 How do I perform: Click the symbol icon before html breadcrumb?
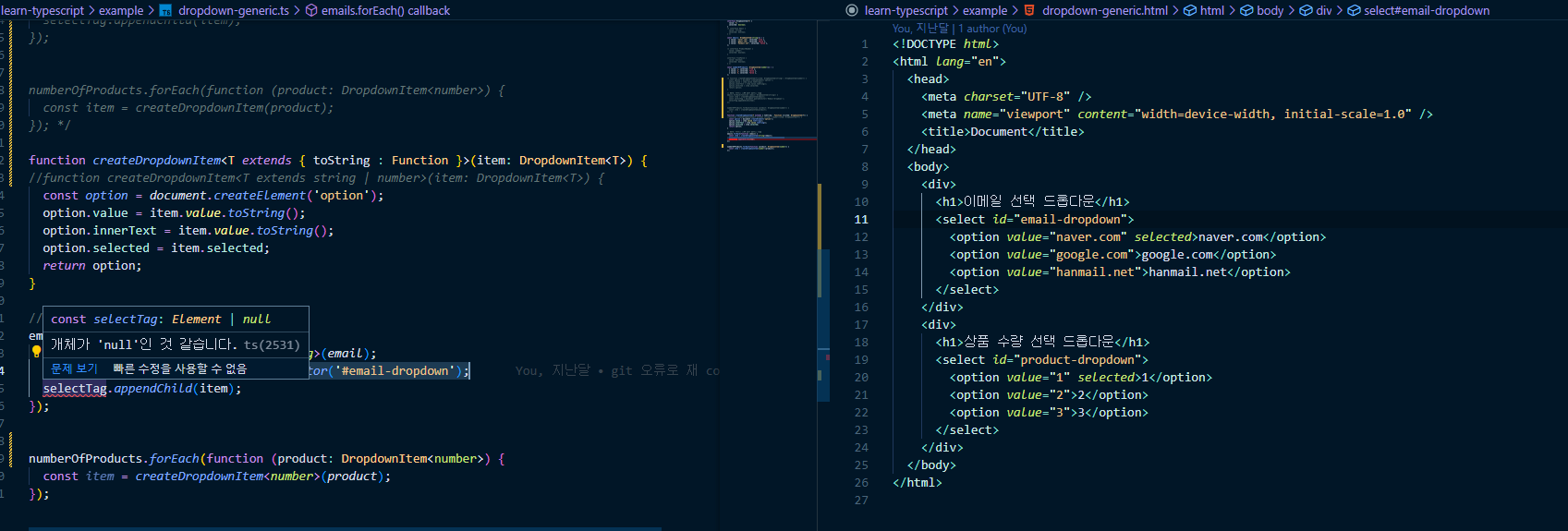click(x=1188, y=10)
